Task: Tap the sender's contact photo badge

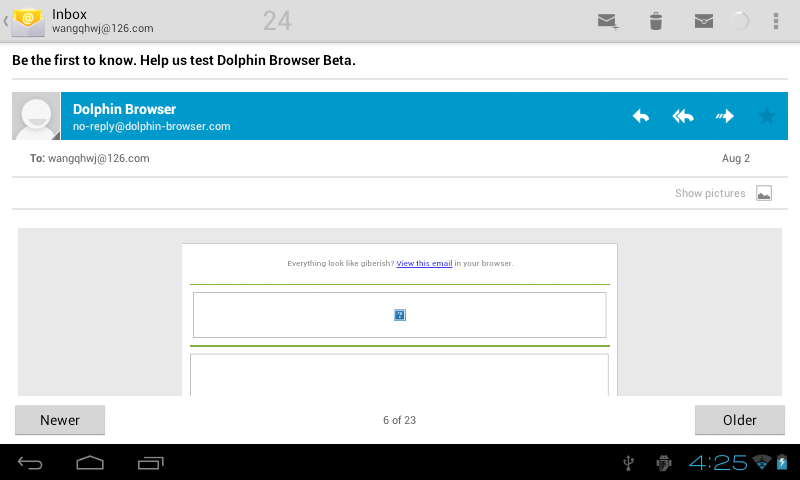Action: (x=36, y=116)
